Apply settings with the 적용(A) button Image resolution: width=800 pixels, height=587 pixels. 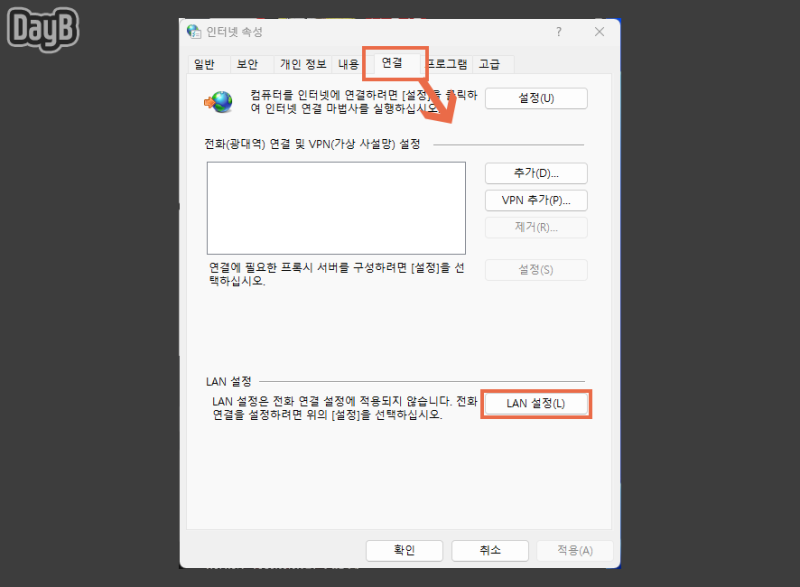pos(574,550)
